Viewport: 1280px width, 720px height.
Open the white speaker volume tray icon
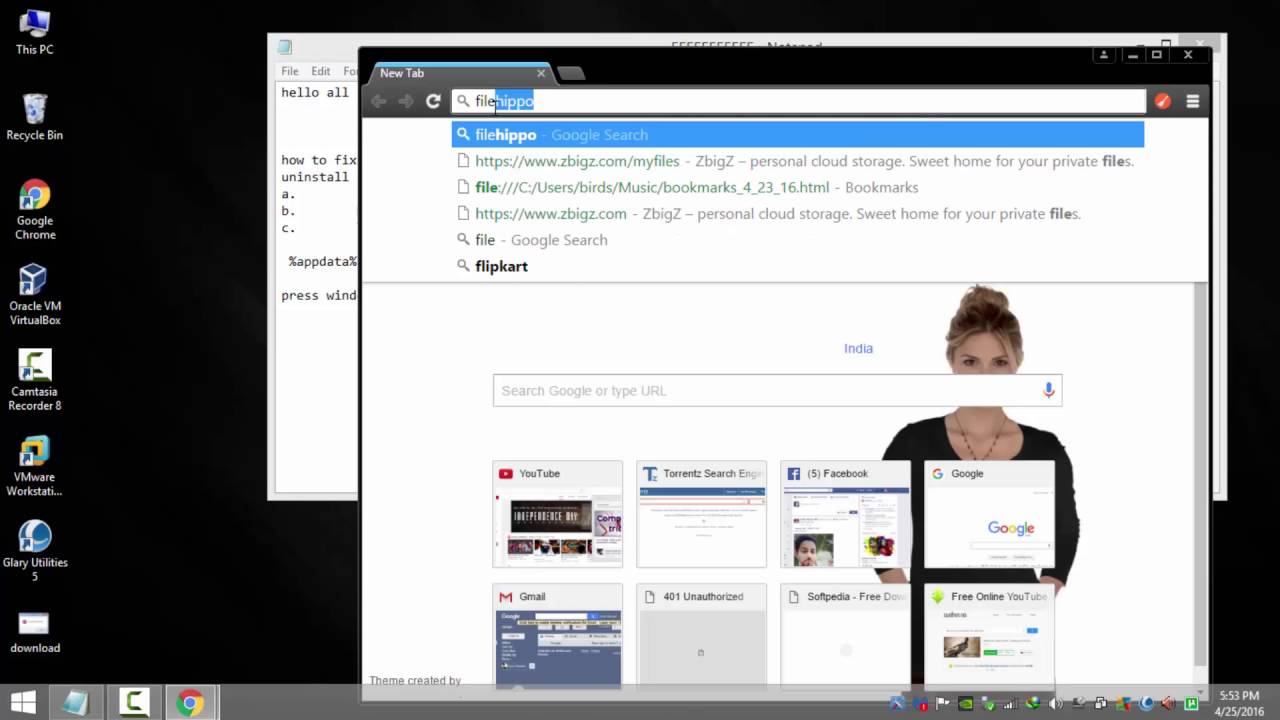click(x=1056, y=704)
